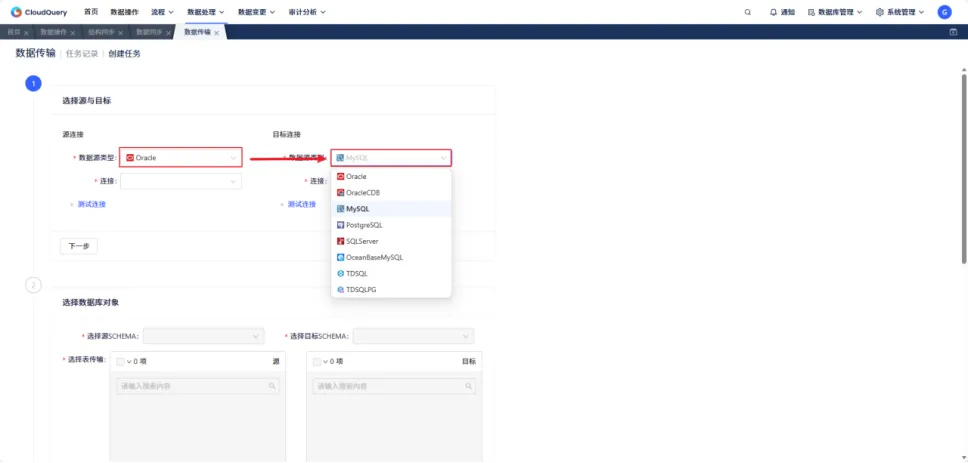Expand selection arrow beside target 0 项
This screenshot has width=968, height=463.
click(327, 362)
